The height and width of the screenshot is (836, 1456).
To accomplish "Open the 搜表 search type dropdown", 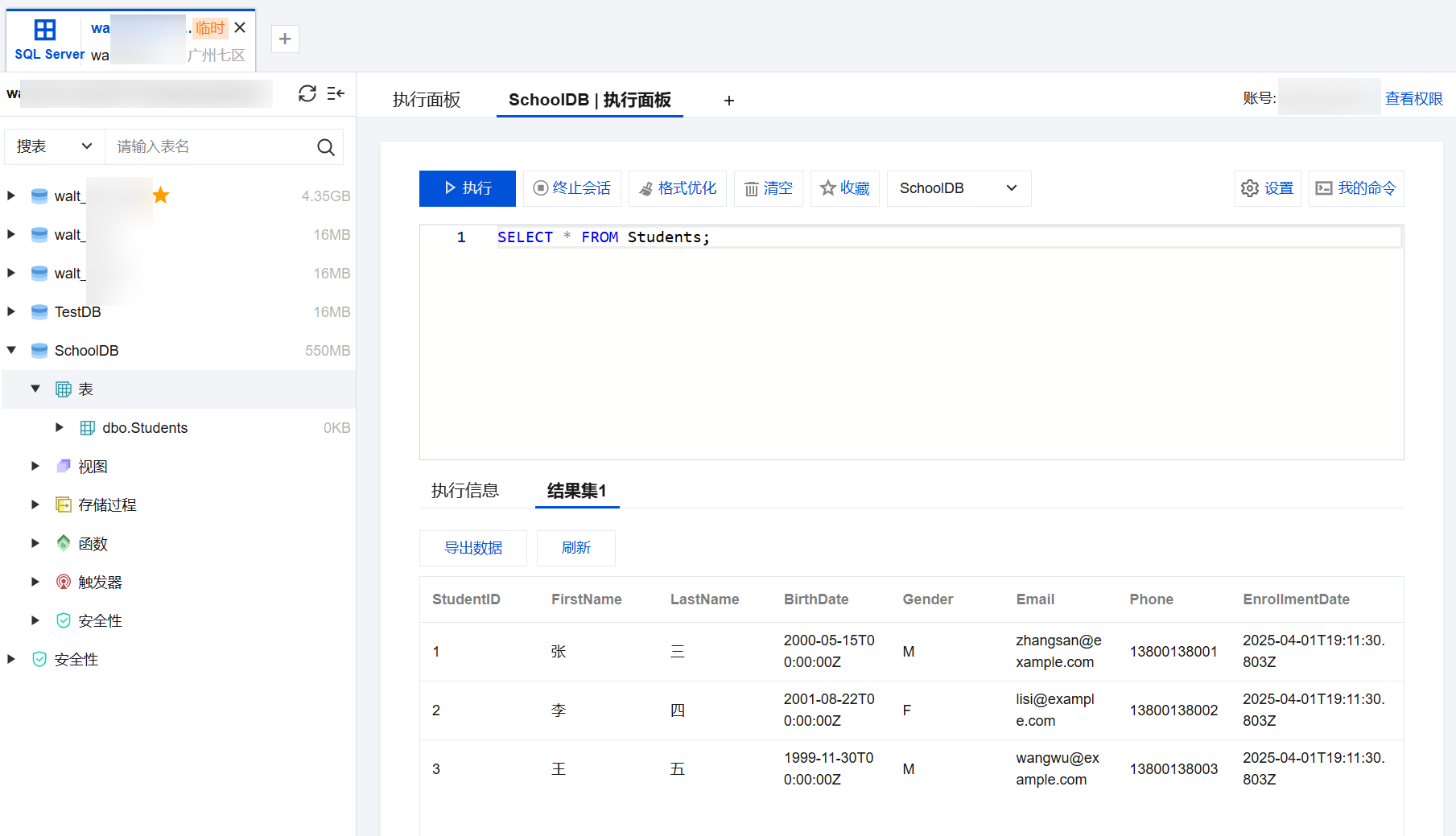I will 54,146.
